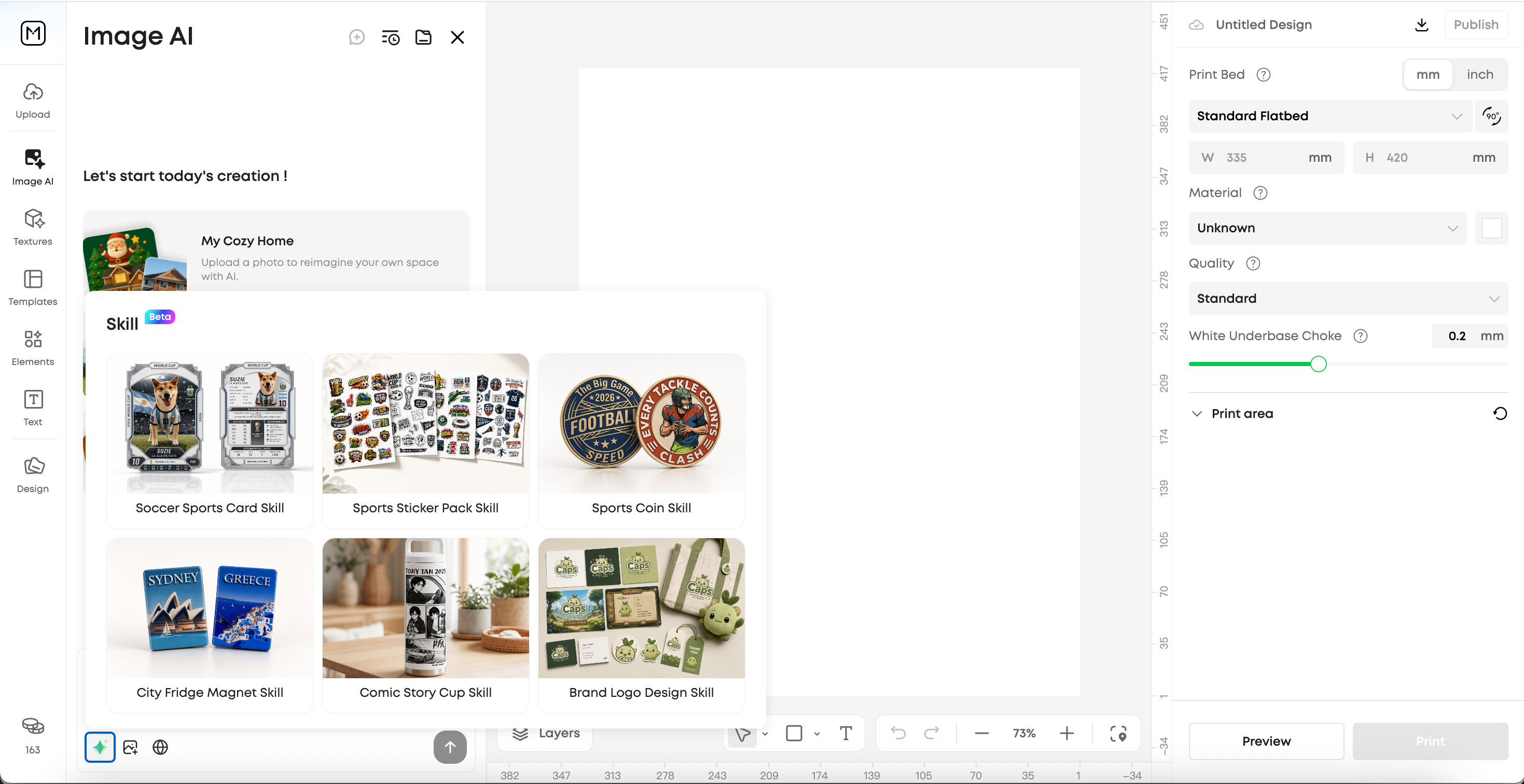Close the Image AI panel
This screenshot has height=784, width=1524.
pyautogui.click(x=458, y=37)
